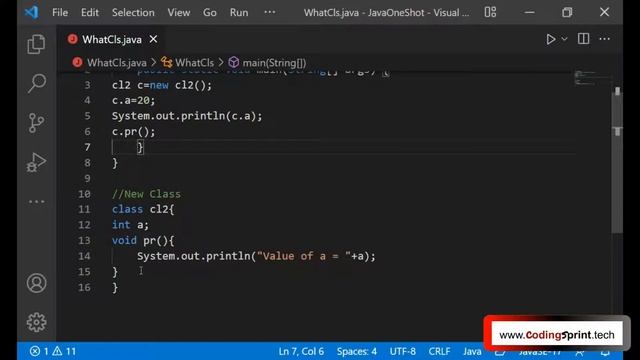Restore down the VS Code window

[x=567, y=12]
